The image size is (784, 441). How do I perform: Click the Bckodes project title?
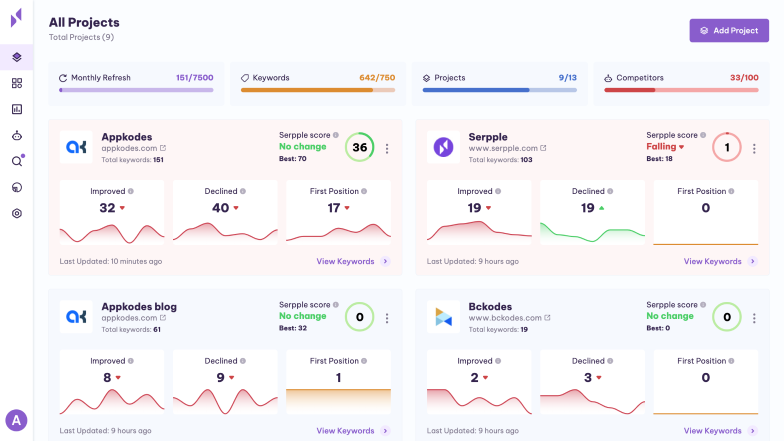(x=490, y=306)
